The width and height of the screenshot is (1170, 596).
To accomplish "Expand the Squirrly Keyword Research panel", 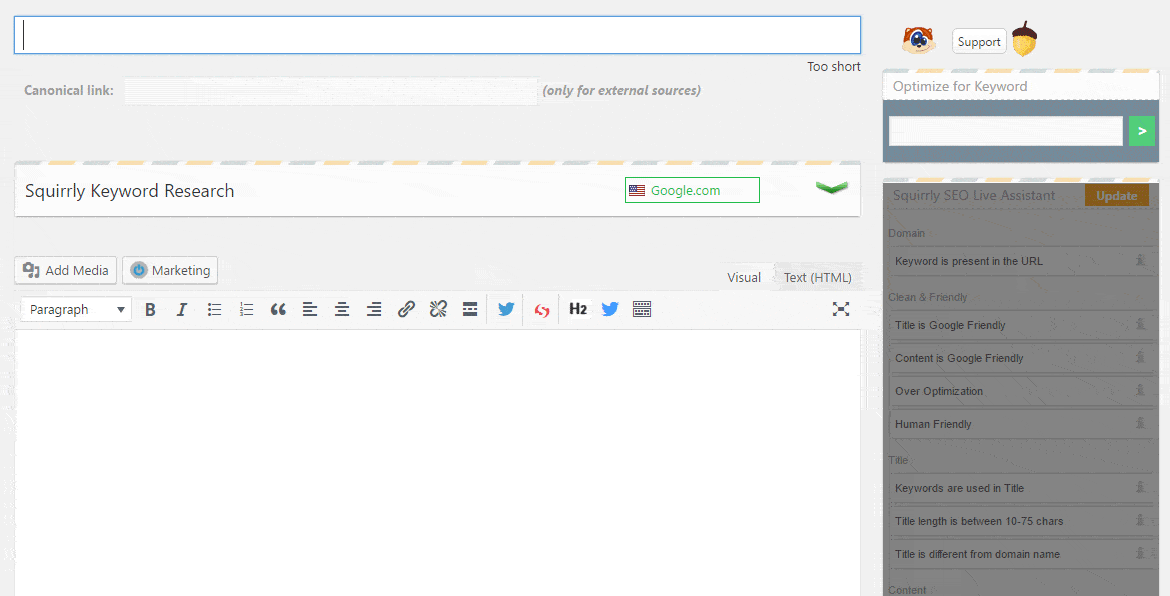I will point(831,188).
